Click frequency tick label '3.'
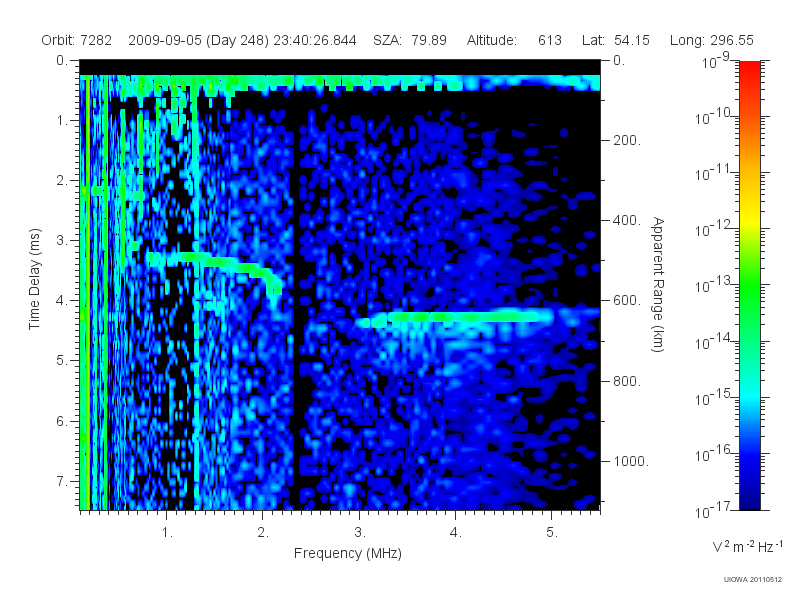The width and height of the screenshot is (800, 600). 360,533
